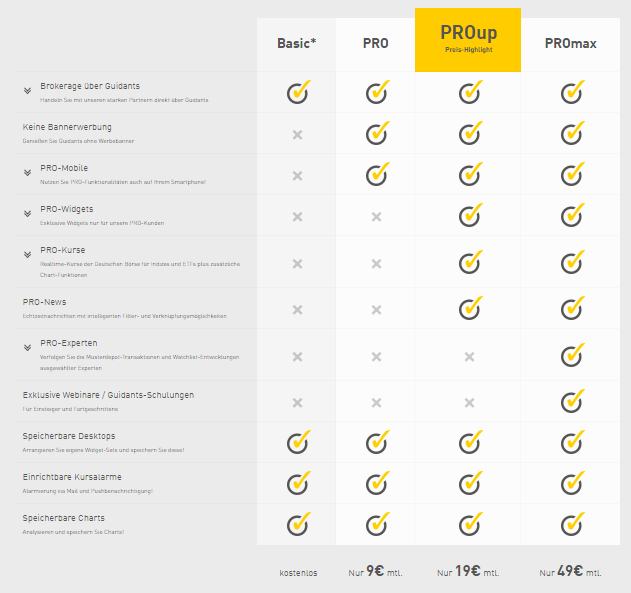Expand the PRO-Widgets details chevron
The height and width of the screenshot is (593, 631).
coord(27,214)
